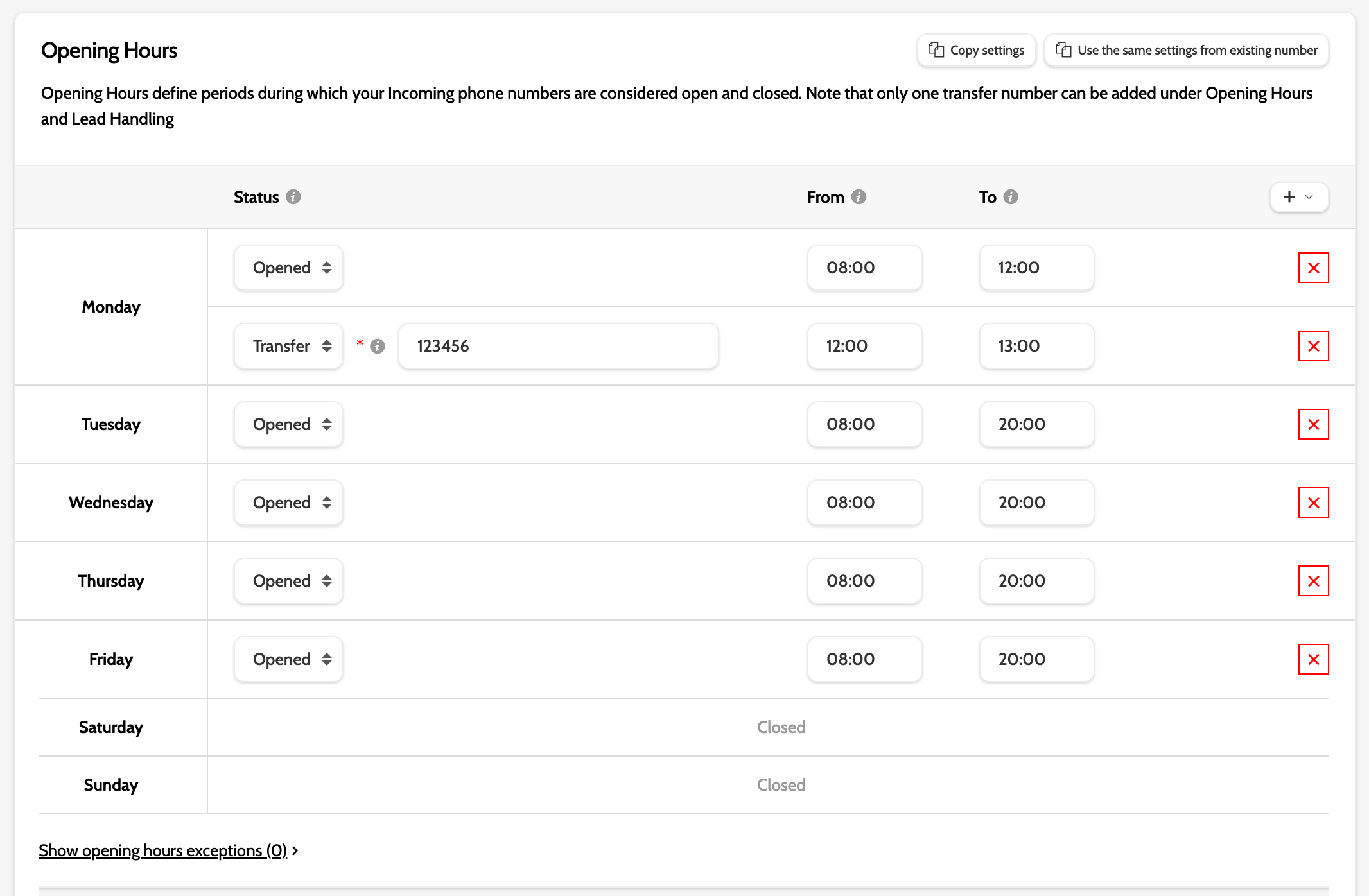Remove Friday opening hours row

[x=1313, y=659]
